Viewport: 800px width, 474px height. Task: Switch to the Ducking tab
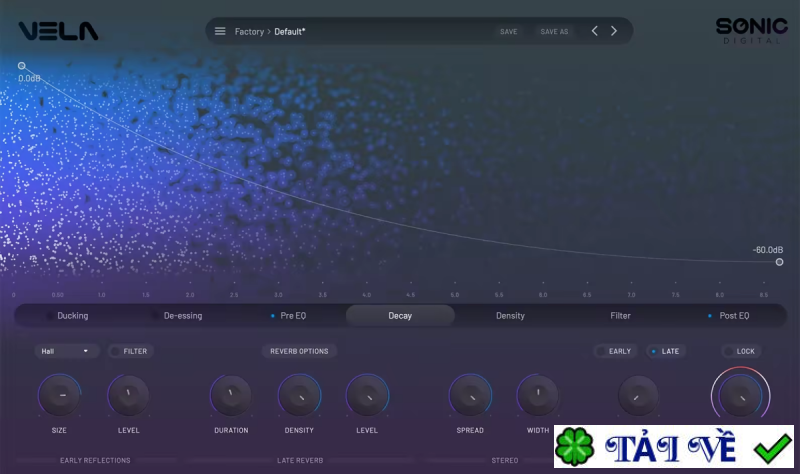coord(72,316)
